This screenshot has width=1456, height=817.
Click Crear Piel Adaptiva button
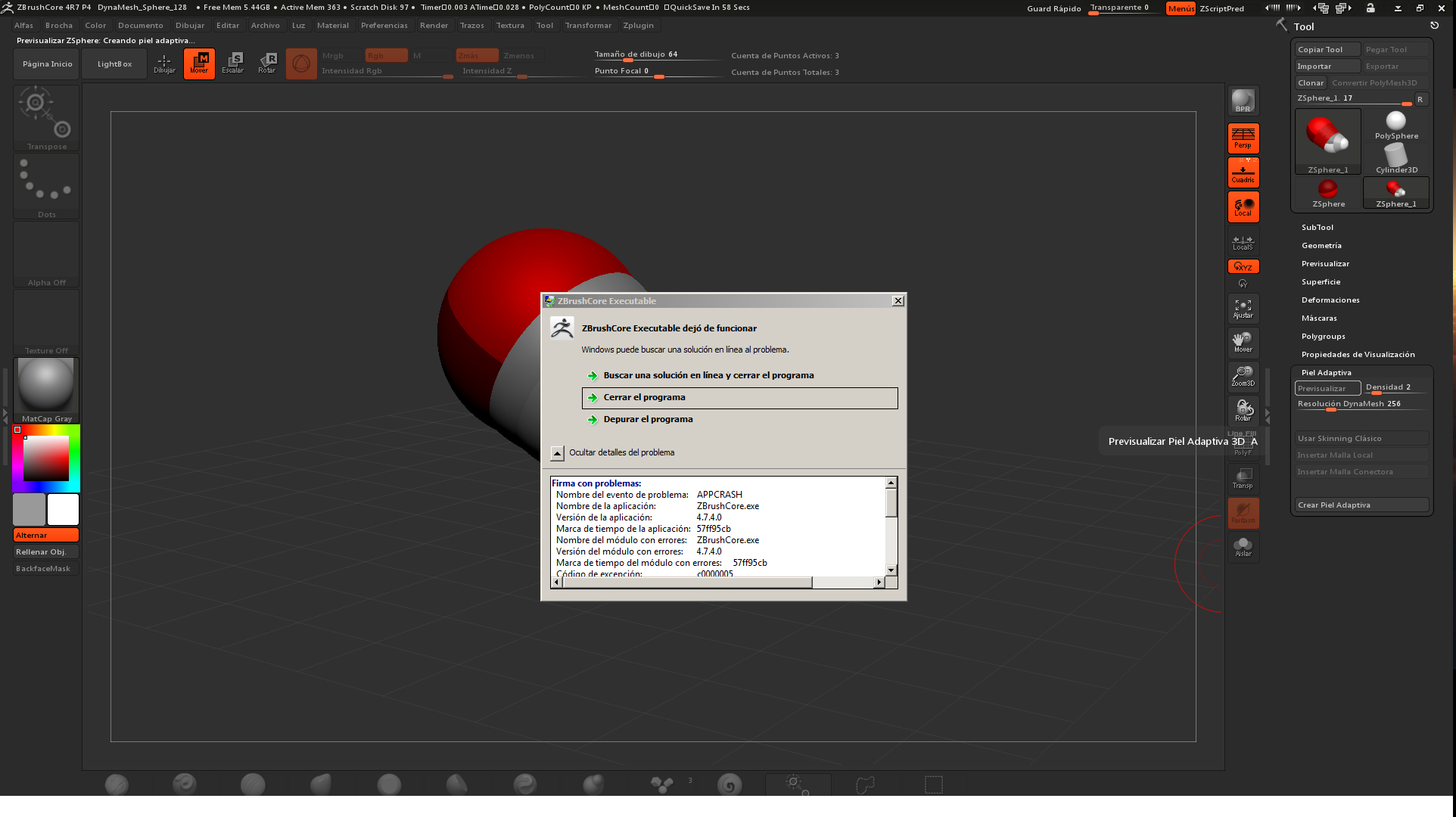click(1361, 505)
